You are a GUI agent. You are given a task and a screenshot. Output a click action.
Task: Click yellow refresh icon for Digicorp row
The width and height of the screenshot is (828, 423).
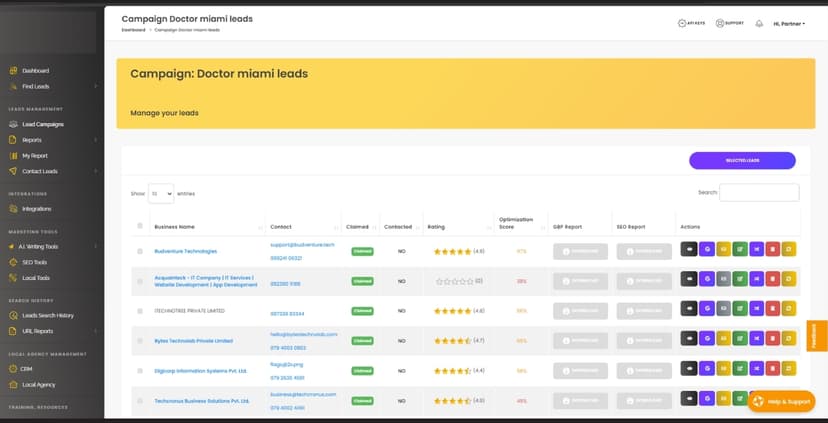pyautogui.click(x=789, y=369)
